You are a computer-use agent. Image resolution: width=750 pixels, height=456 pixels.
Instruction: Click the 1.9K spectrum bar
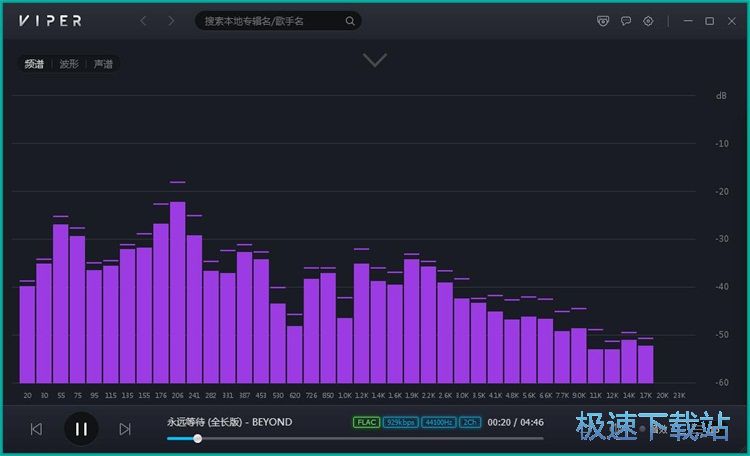pos(411,321)
